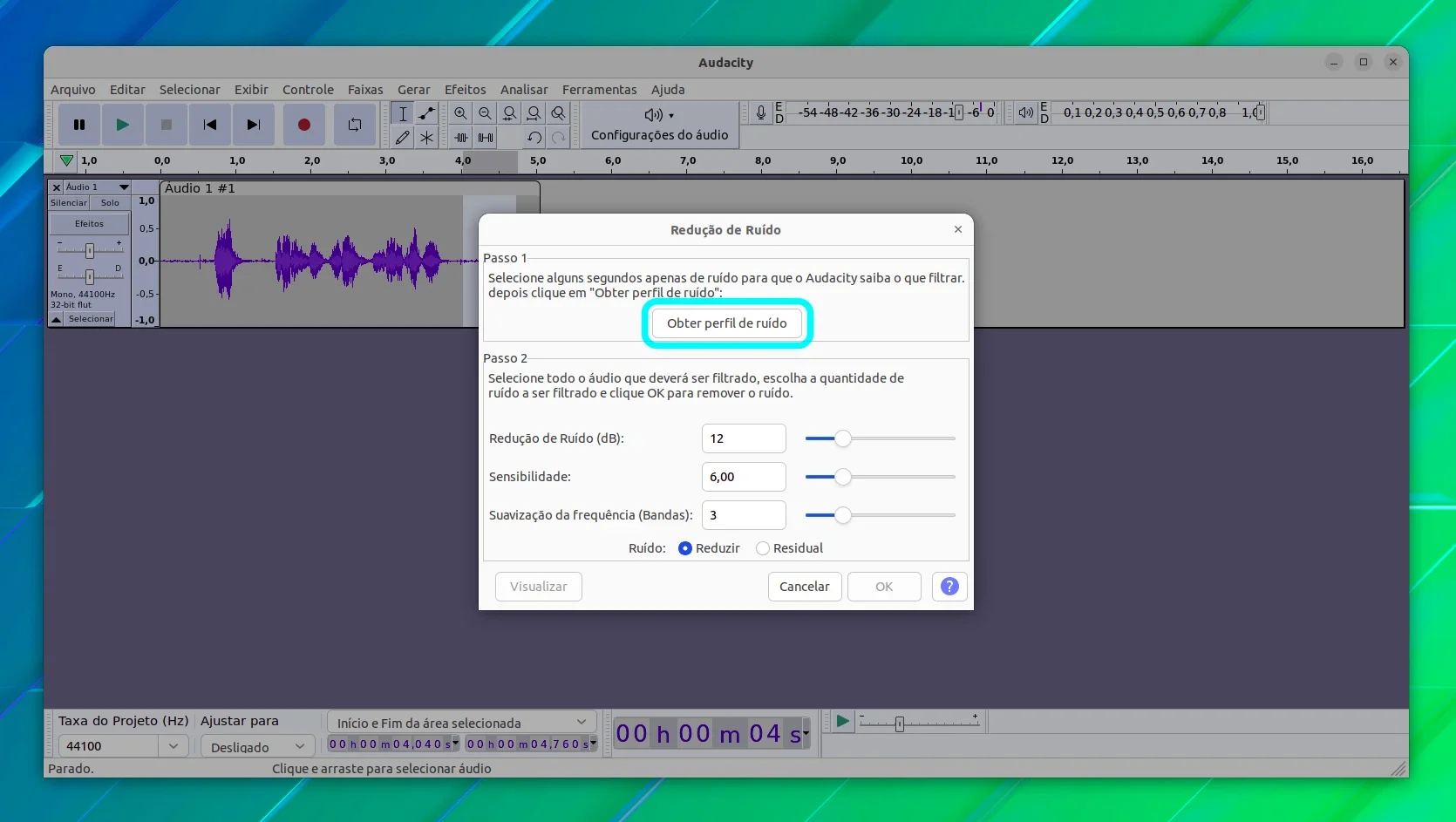Viewport: 1456px width, 822px height.
Task: Select the Envelope tool
Action: pyautogui.click(x=426, y=113)
